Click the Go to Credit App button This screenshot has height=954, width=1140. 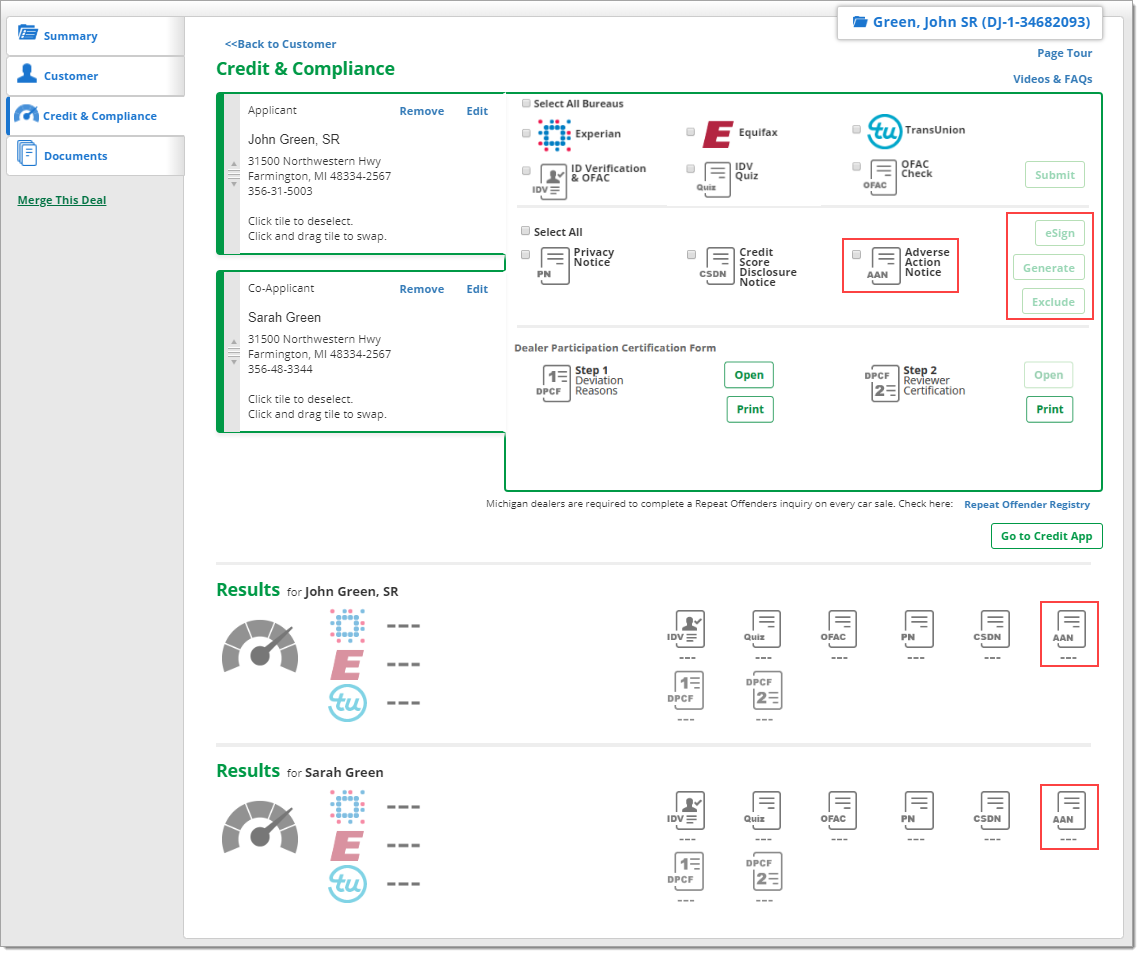pos(1046,536)
